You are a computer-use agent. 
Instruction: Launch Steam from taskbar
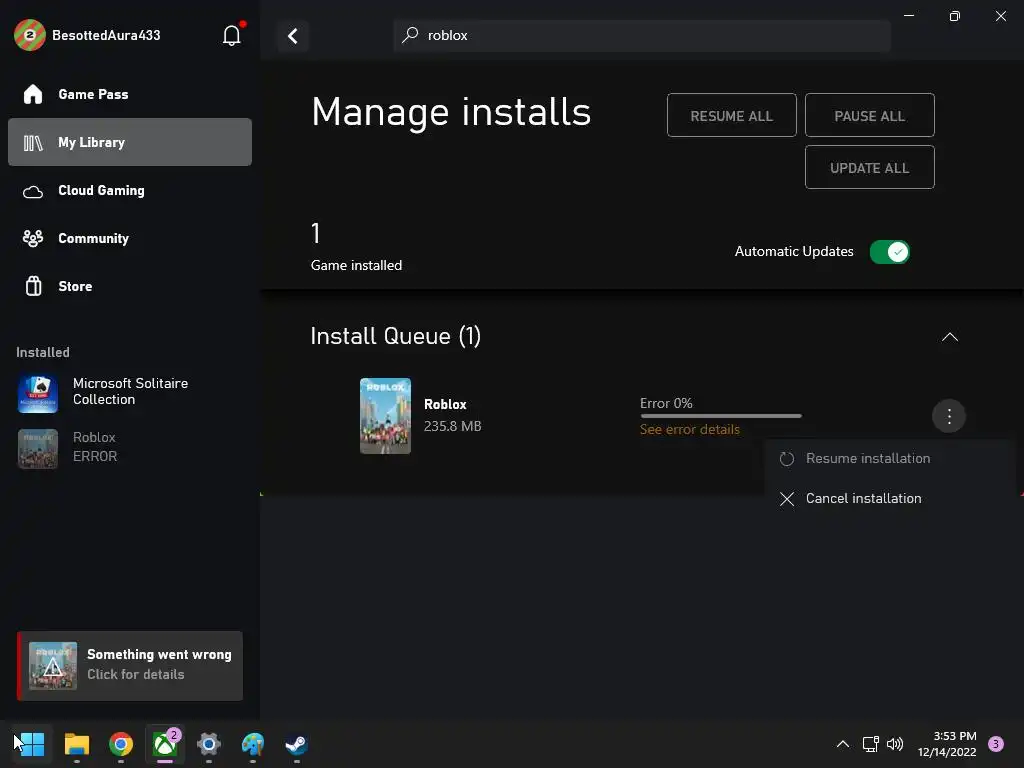click(x=296, y=744)
